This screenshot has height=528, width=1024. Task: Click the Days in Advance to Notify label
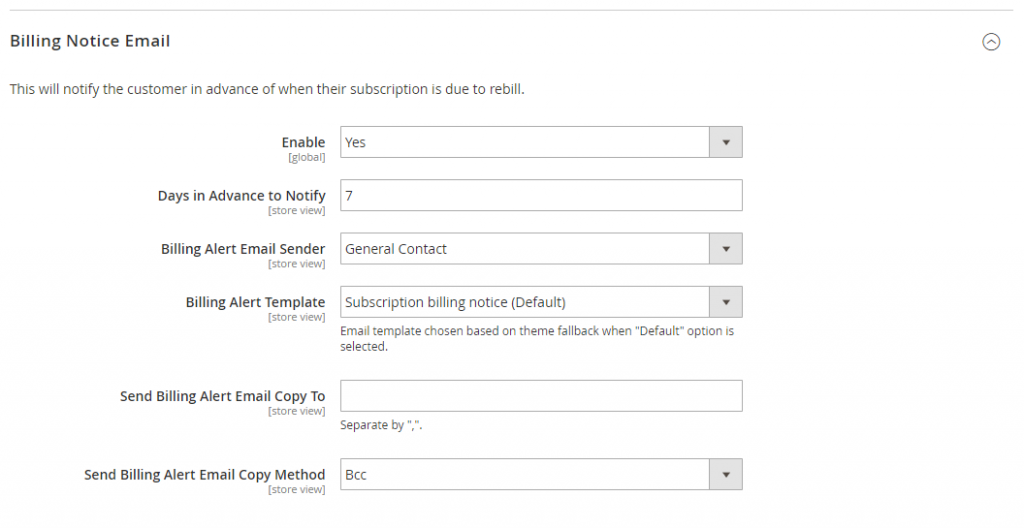point(241,195)
